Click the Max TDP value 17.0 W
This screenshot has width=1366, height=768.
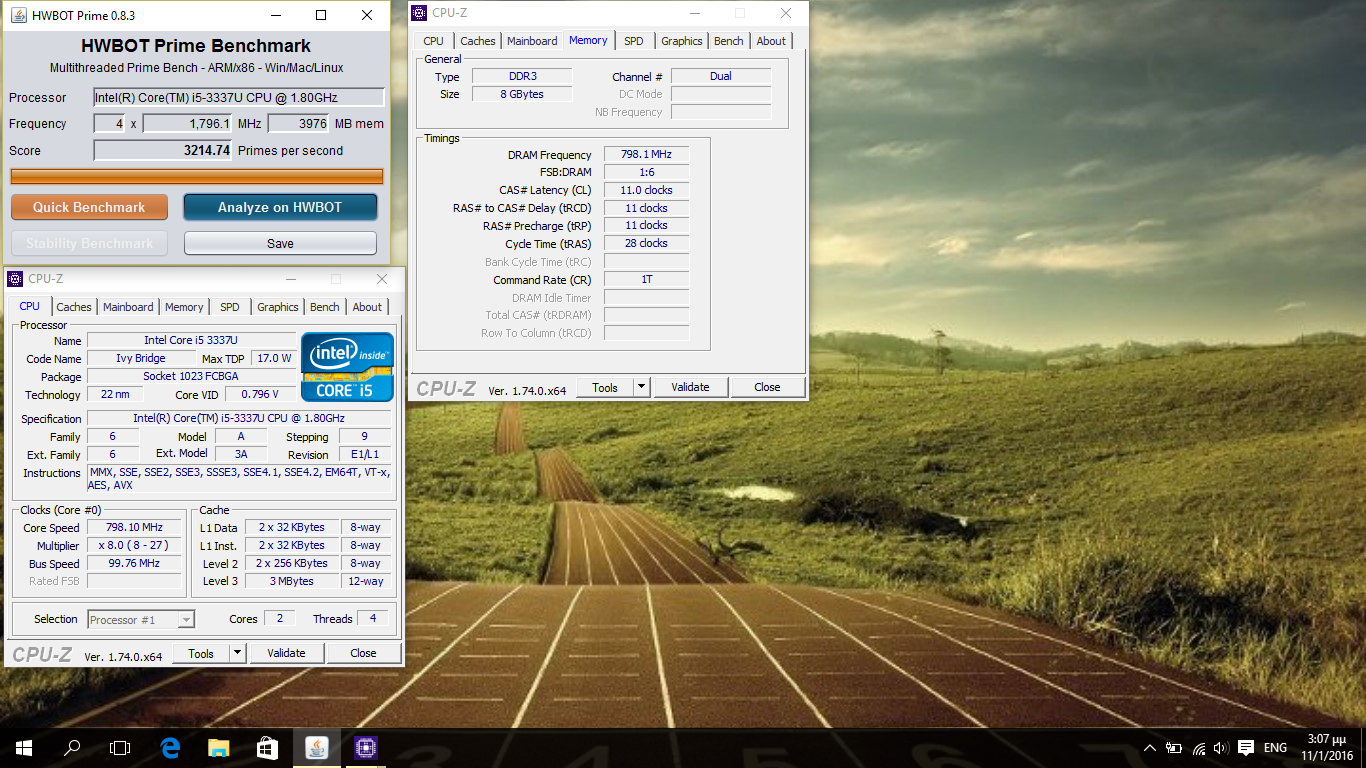273,358
